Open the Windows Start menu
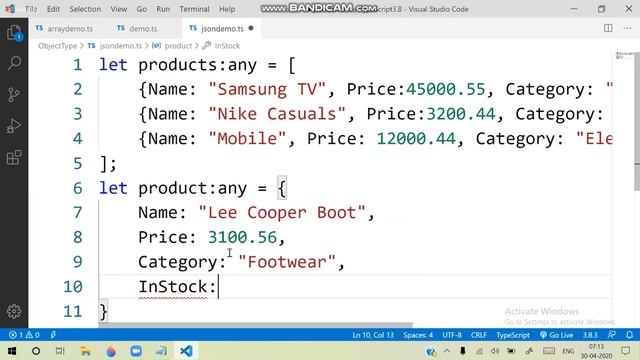This screenshot has height=360, width=640. pos(12,351)
